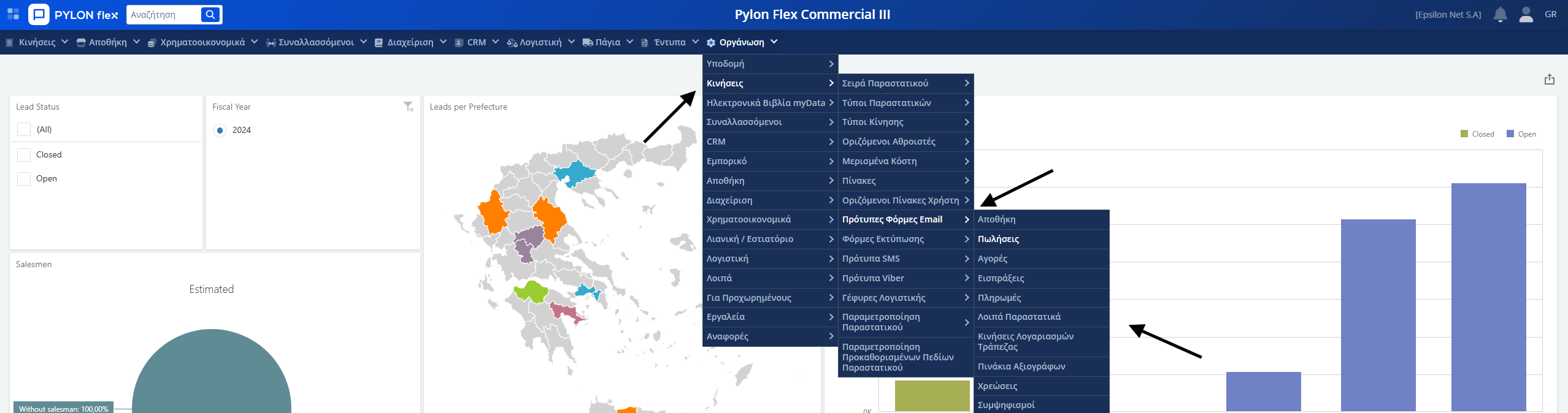Viewport: 1568px width, 413px height.
Task: Check the Open lead status checkbox
Action: pyautogui.click(x=24, y=178)
